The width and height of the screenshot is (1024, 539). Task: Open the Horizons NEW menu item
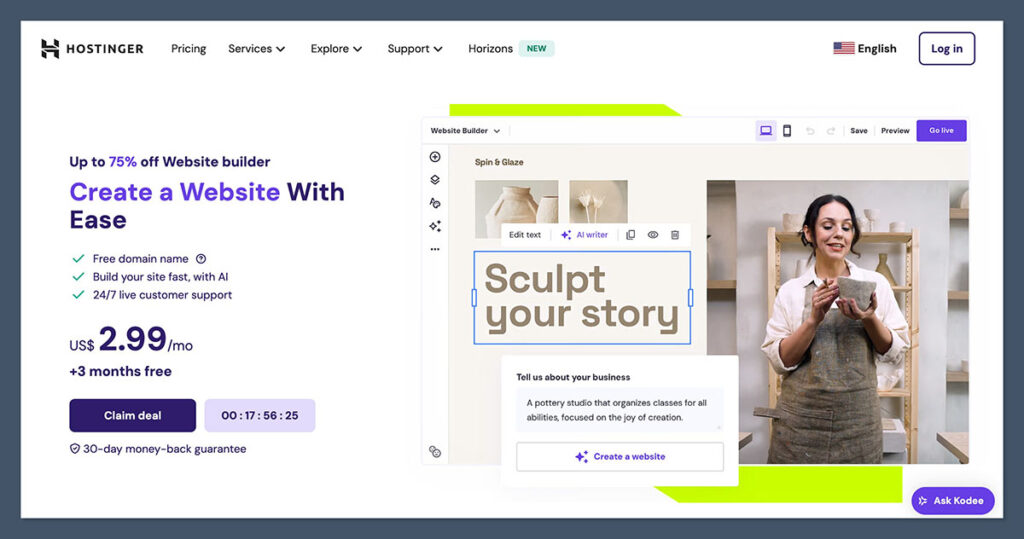coord(511,48)
